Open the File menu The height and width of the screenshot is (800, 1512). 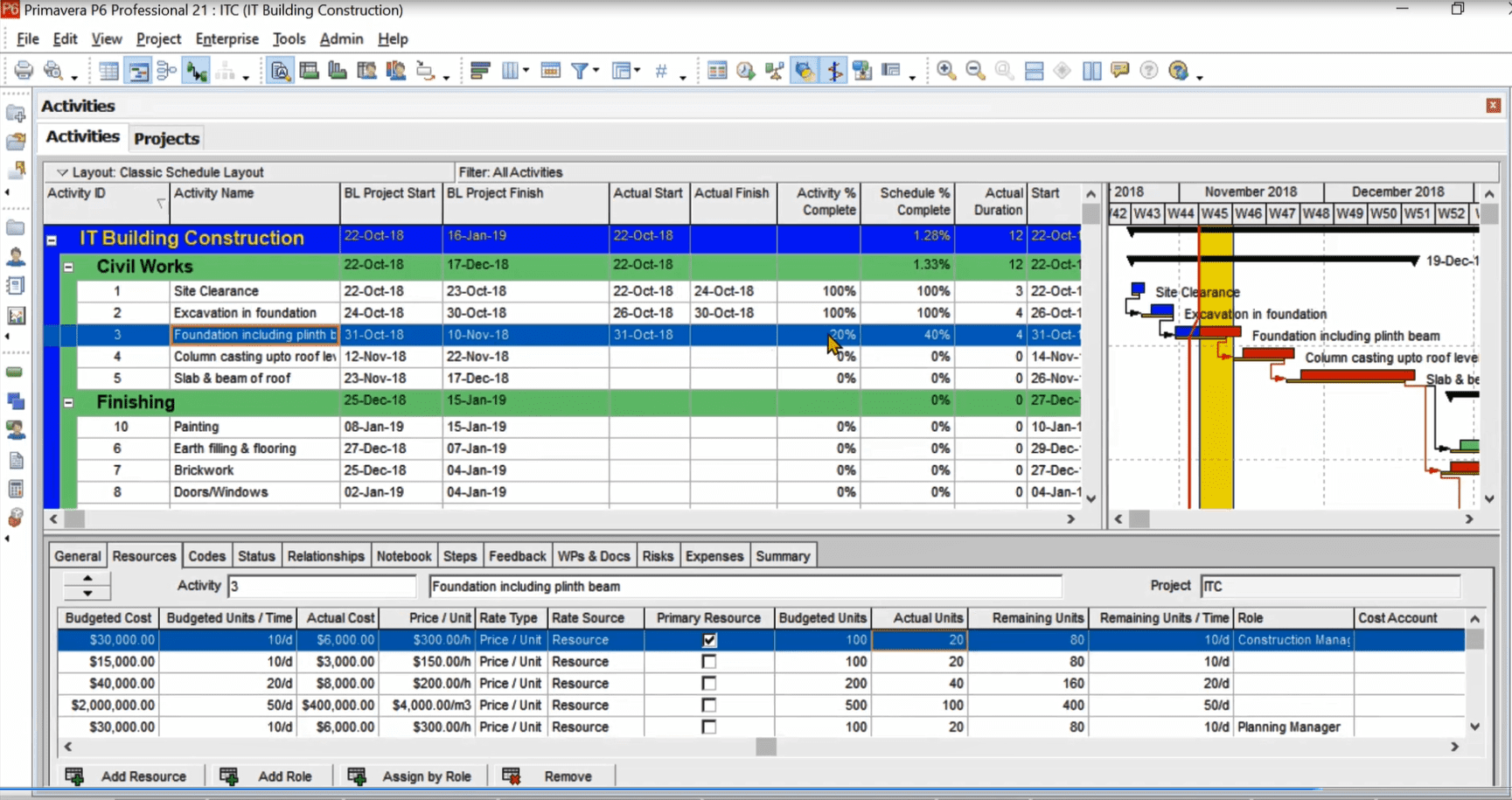pos(28,39)
